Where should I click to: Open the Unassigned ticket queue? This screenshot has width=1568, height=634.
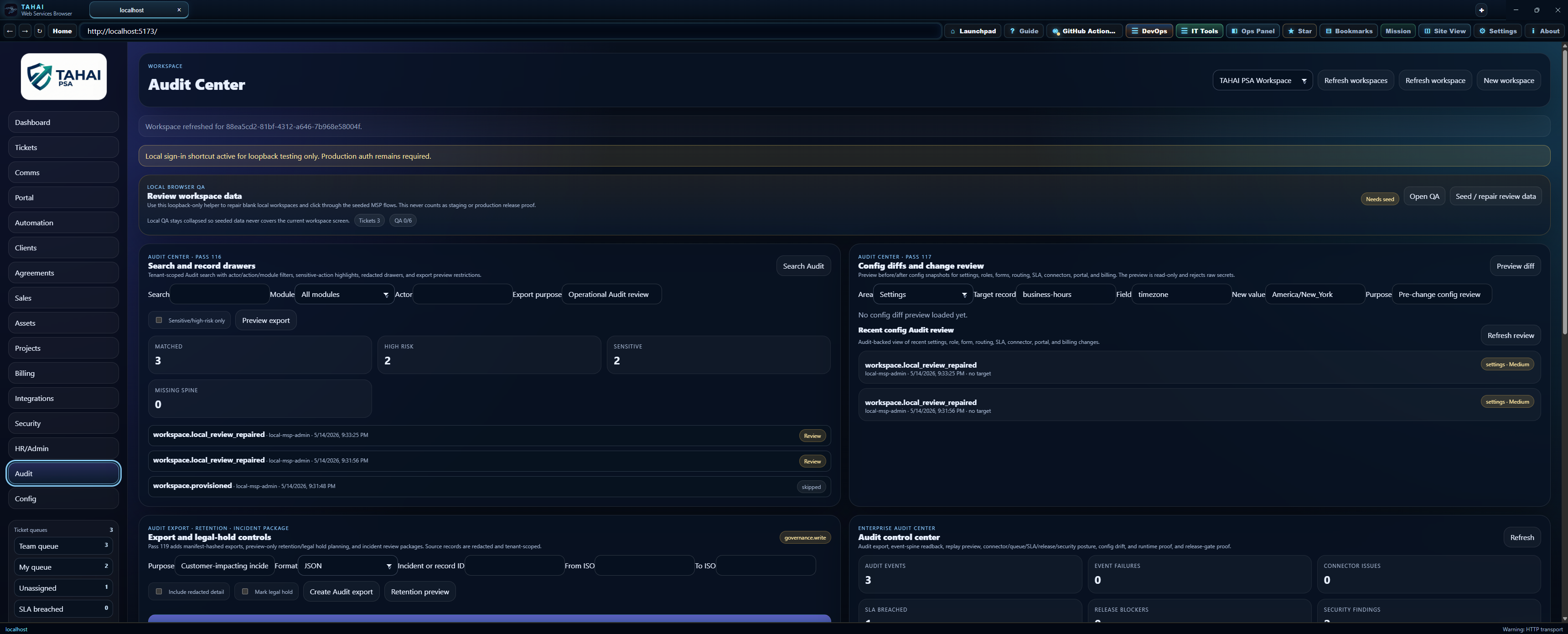point(63,588)
